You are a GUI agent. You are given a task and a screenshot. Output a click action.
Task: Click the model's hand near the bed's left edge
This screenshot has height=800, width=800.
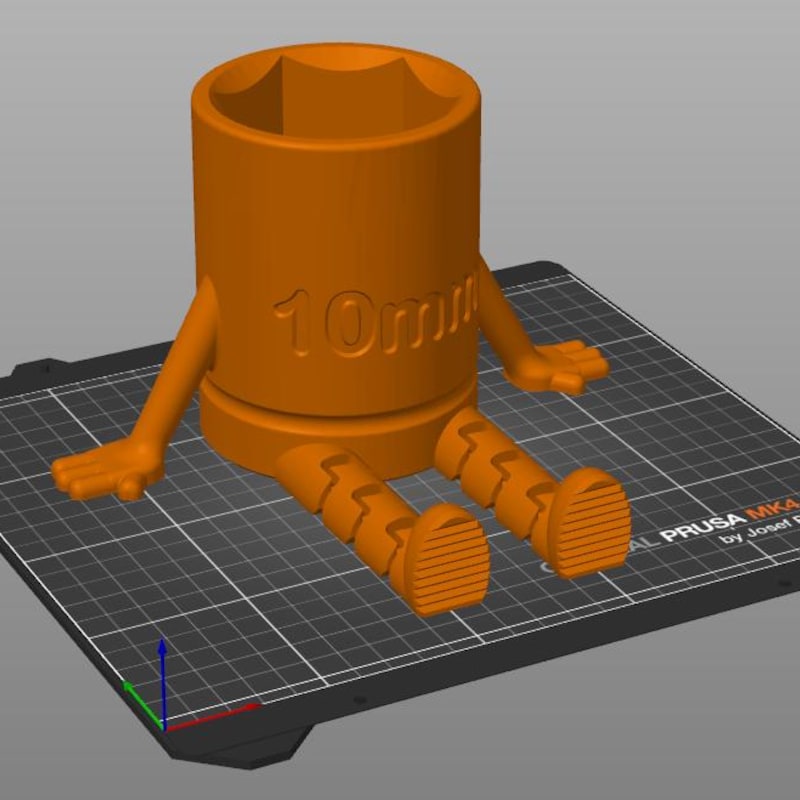(x=108, y=469)
